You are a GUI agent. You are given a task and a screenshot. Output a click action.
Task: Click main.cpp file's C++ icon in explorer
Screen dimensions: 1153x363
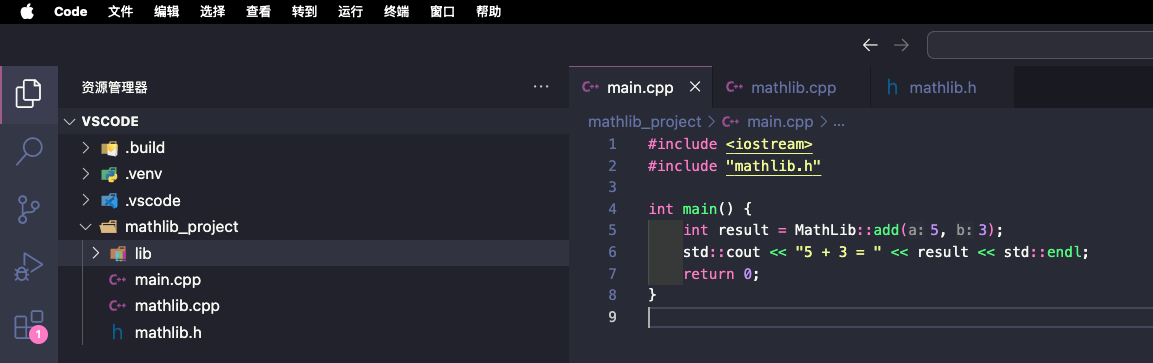tap(118, 280)
